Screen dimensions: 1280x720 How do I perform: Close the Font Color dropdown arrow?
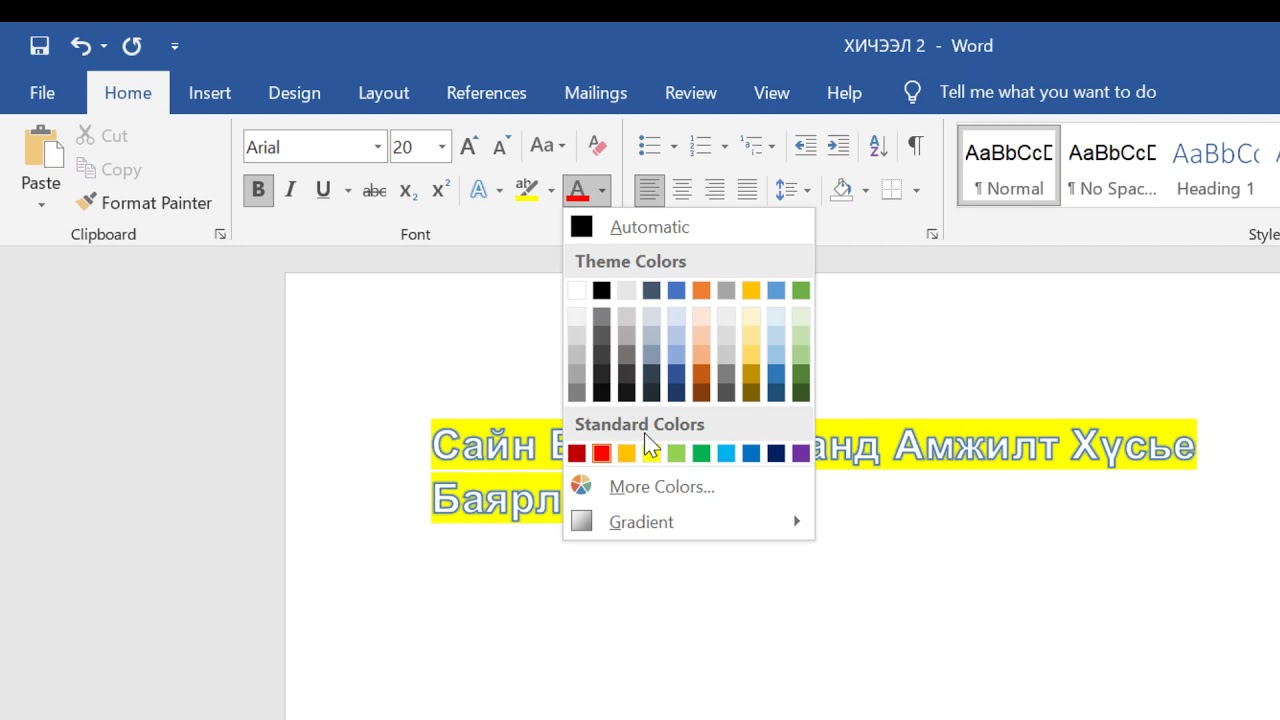tap(602, 190)
